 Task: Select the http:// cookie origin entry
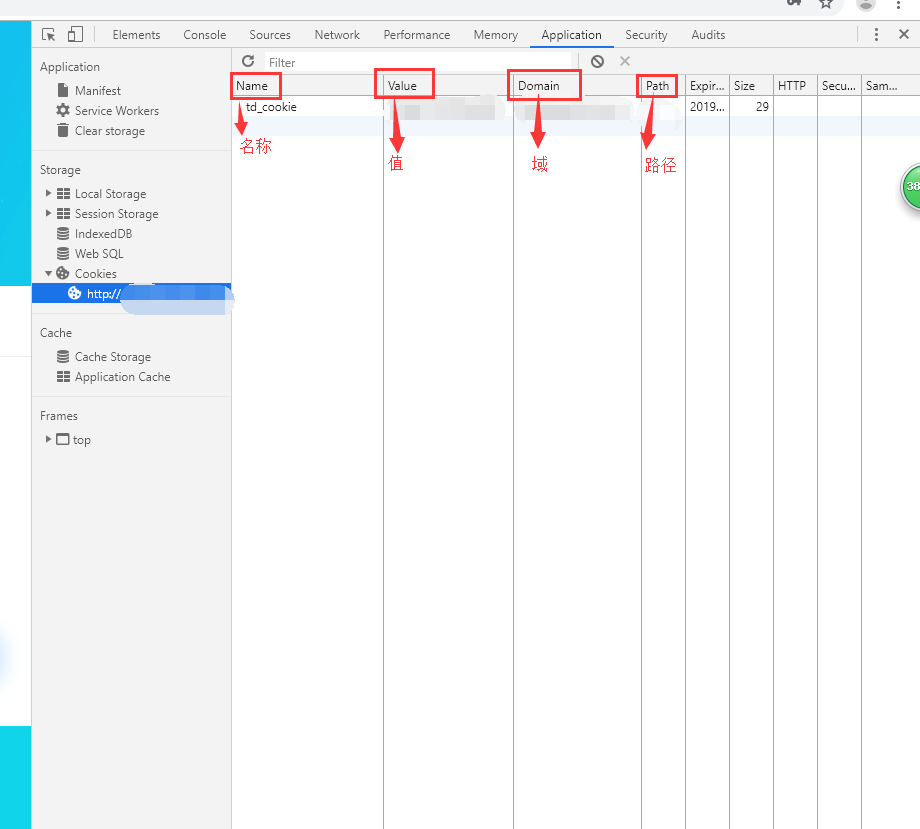tap(131, 293)
